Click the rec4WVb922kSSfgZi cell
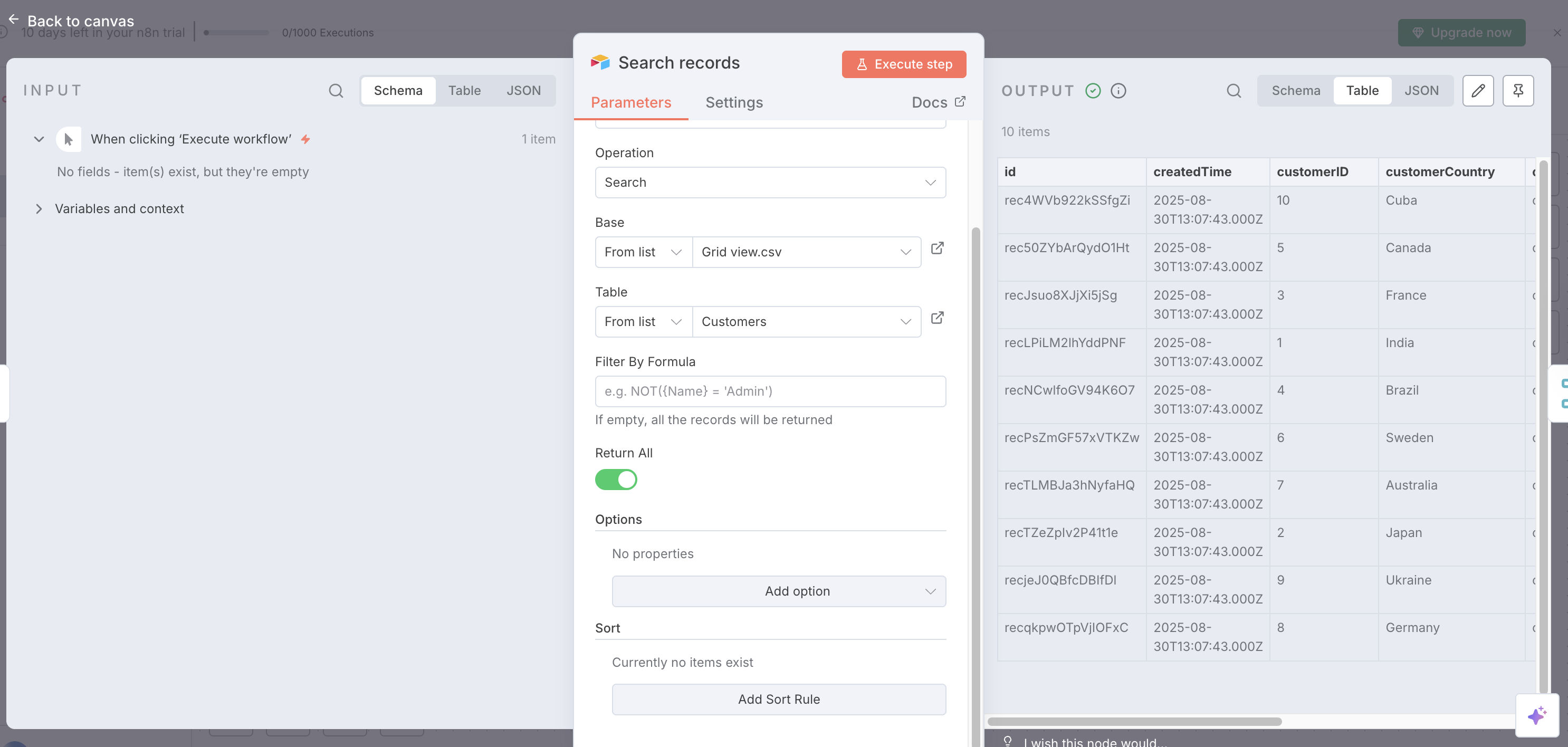This screenshot has width=1568, height=747. tap(1072, 210)
